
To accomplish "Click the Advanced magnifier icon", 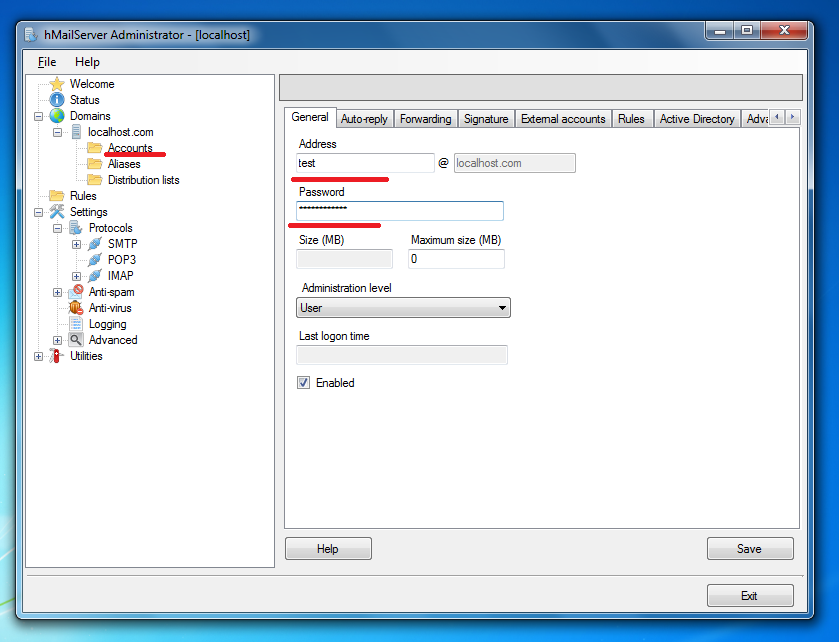I will tap(76, 340).
